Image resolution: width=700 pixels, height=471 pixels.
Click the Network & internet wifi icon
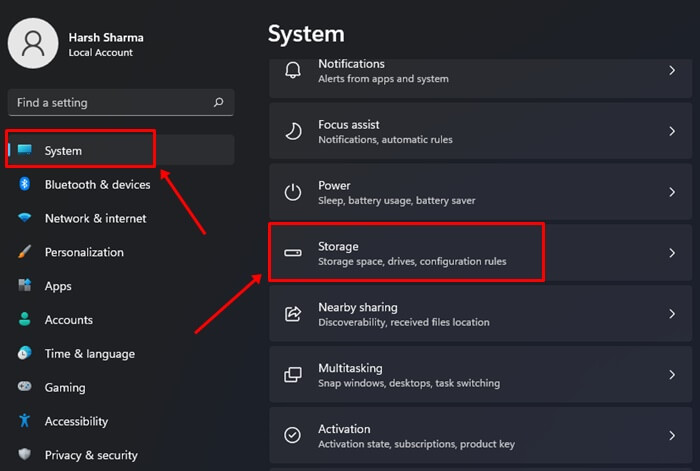click(x=25, y=218)
